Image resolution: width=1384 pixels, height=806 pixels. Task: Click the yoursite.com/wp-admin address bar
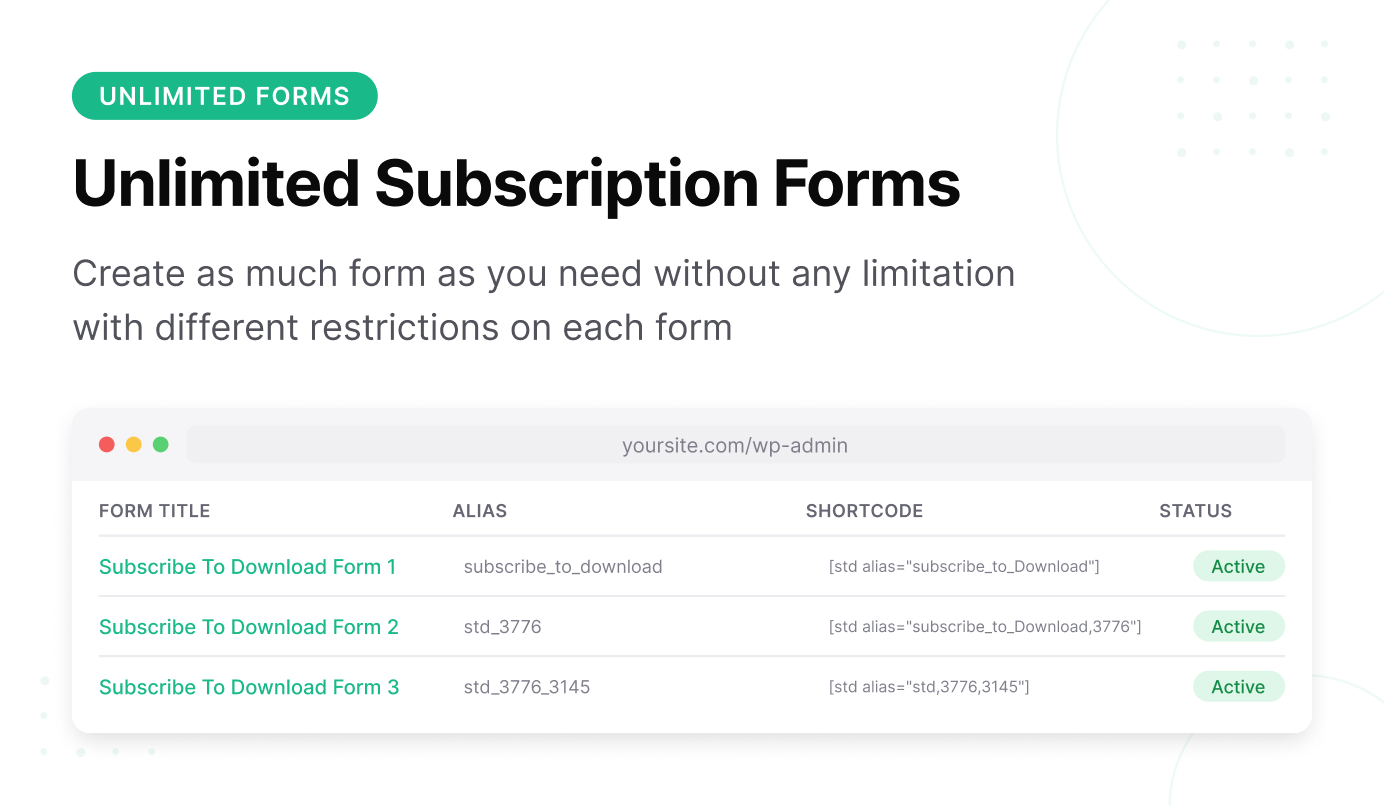[x=735, y=445]
